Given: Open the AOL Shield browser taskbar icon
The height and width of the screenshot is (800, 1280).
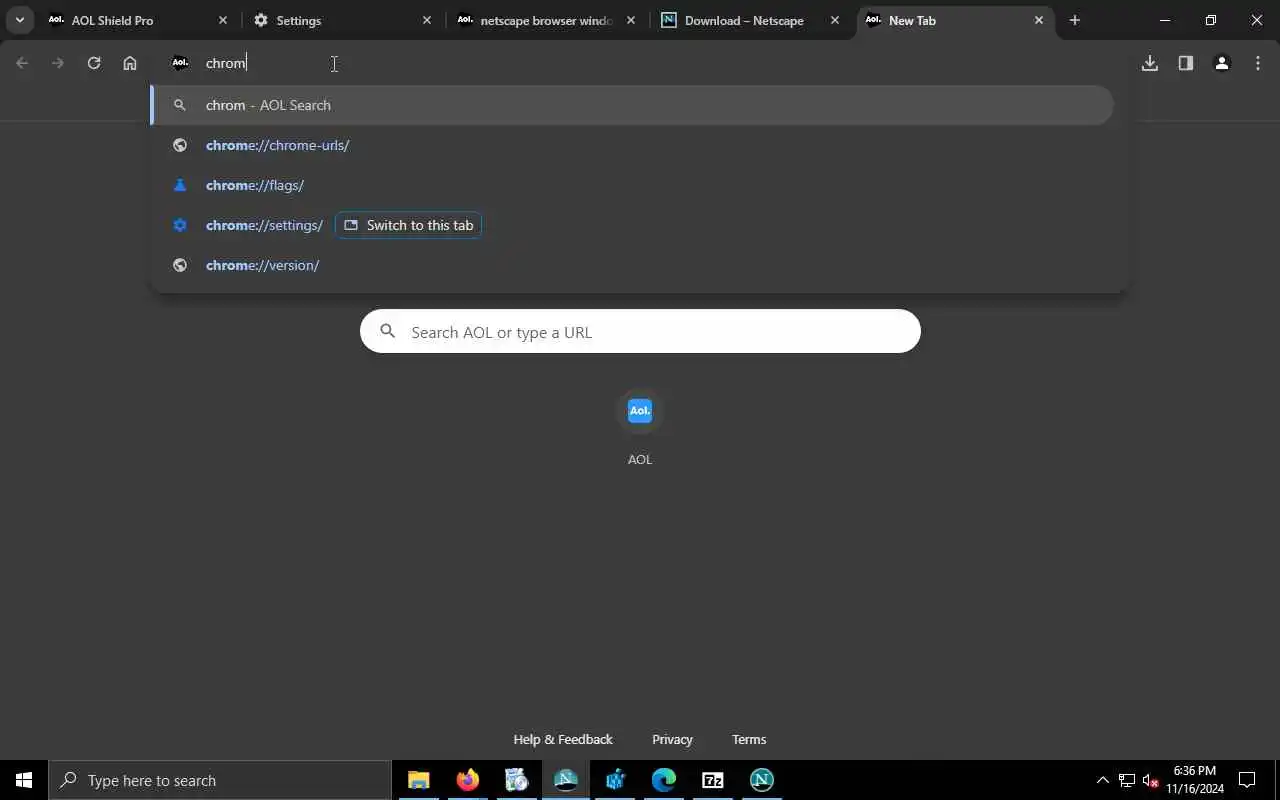Looking at the screenshot, I should tap(566, 780).
